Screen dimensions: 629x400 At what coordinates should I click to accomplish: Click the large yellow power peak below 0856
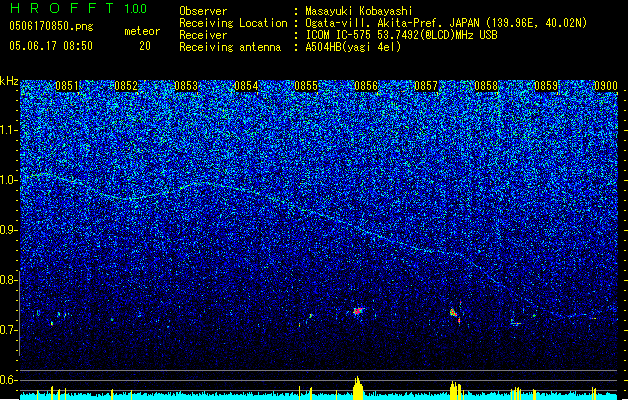358,388
